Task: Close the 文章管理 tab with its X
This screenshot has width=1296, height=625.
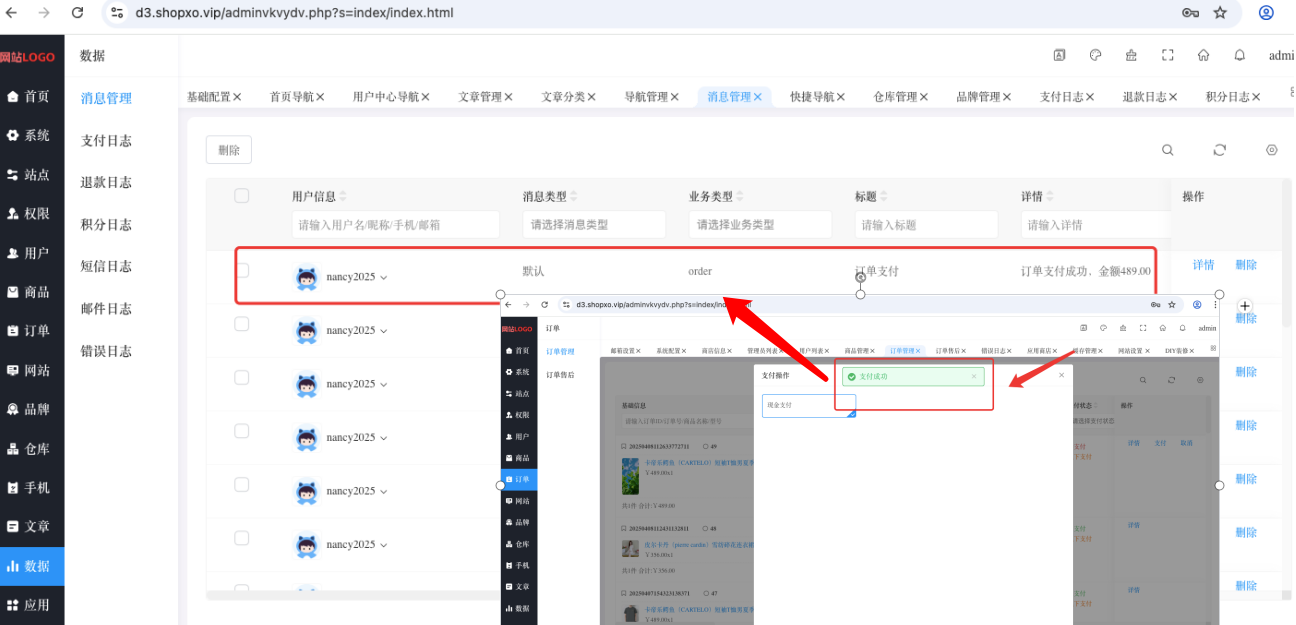Action: click(509, 97)
